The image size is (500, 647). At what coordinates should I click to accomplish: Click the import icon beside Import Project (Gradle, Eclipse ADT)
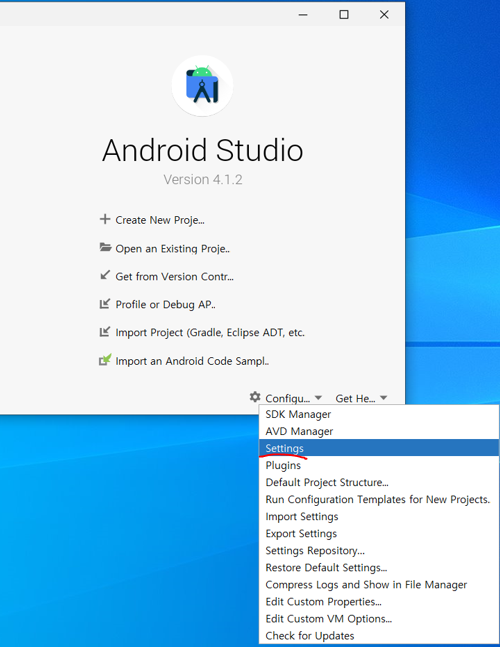(105, 331)
